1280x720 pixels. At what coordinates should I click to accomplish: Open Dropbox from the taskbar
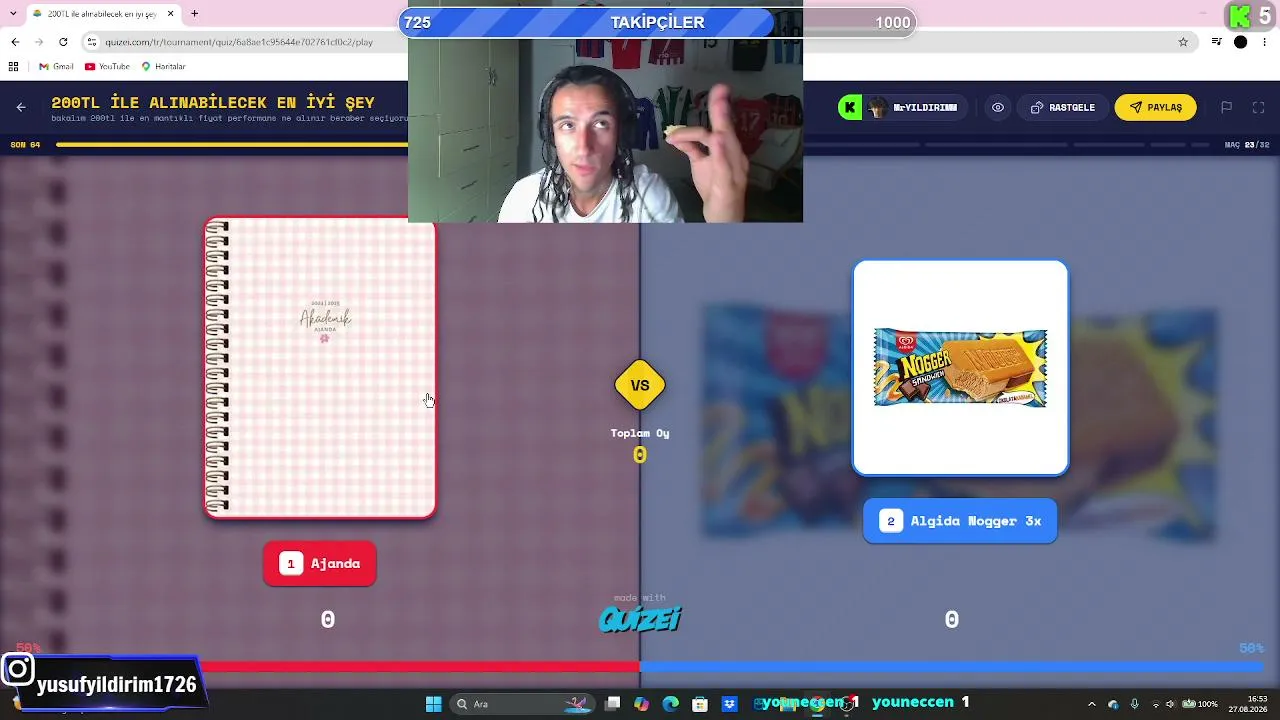click(x=730, y=704)
